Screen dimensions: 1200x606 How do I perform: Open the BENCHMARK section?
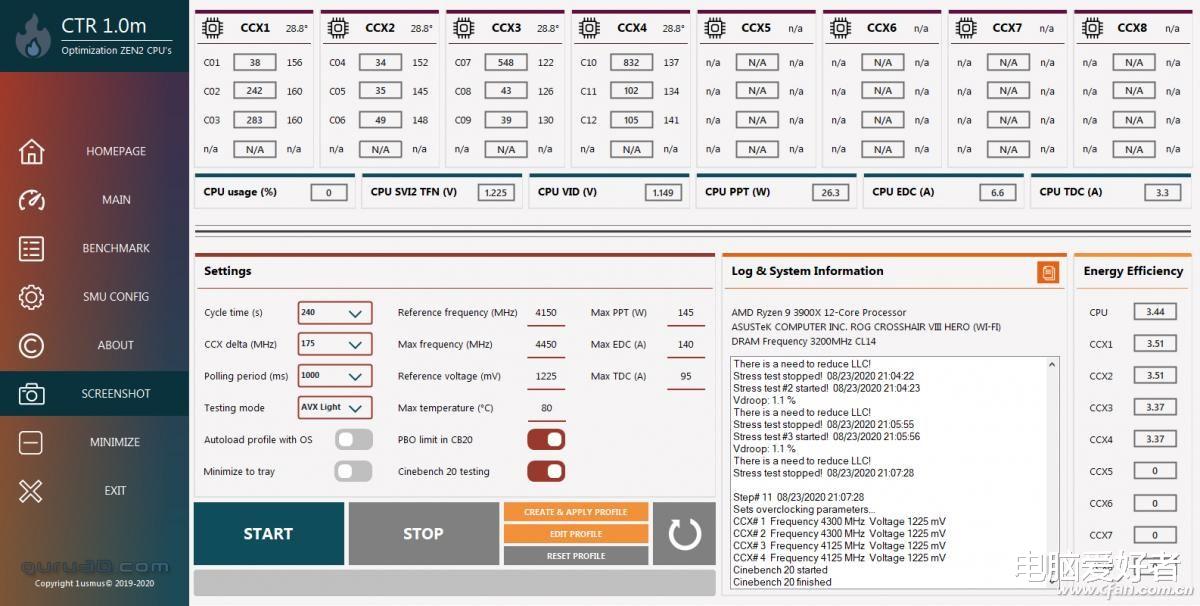pos(116,248)
